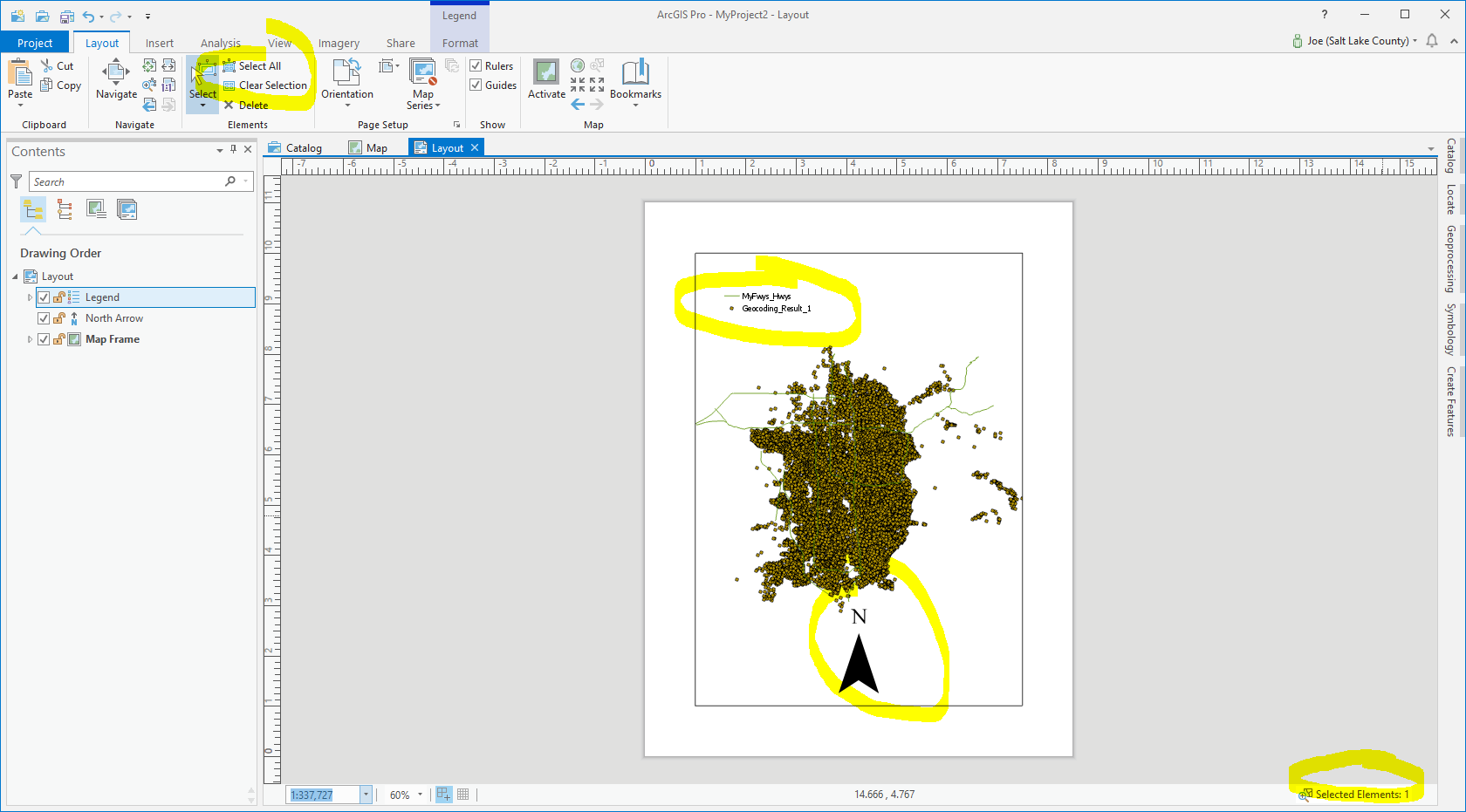Click the Orientation page icon
The image size is (1466, 812).
pyautogui.click(x=346, y=72)
